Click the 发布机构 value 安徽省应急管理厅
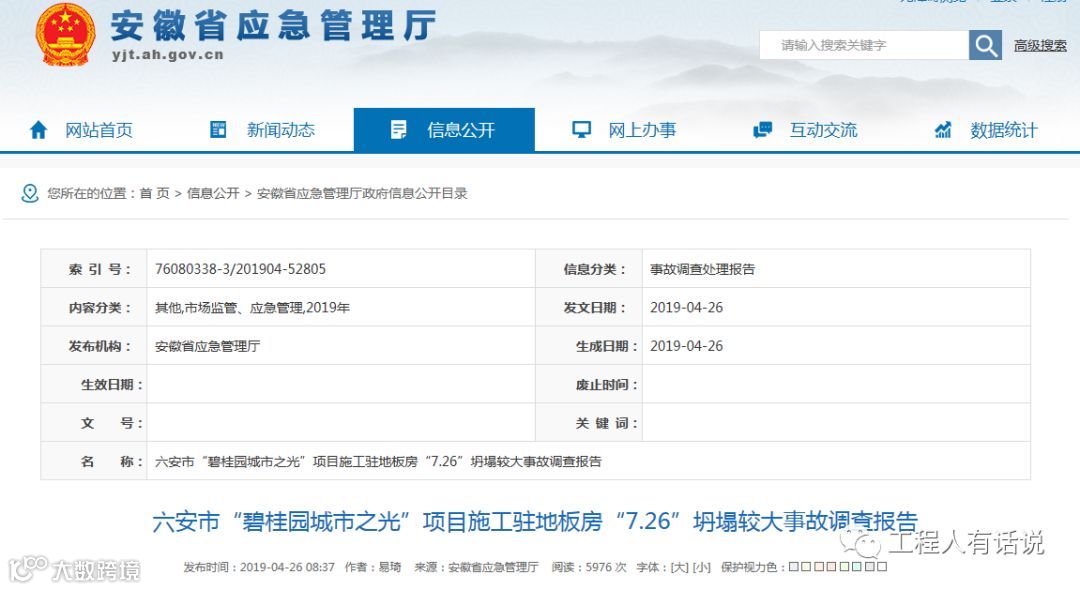1080x590 pixels. 207,346
